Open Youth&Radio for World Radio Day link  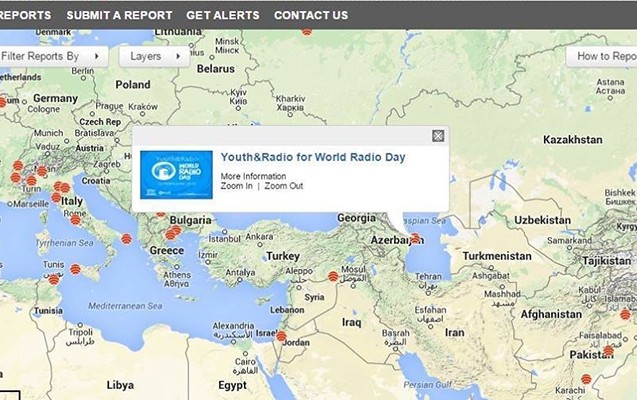click(313, 157)
